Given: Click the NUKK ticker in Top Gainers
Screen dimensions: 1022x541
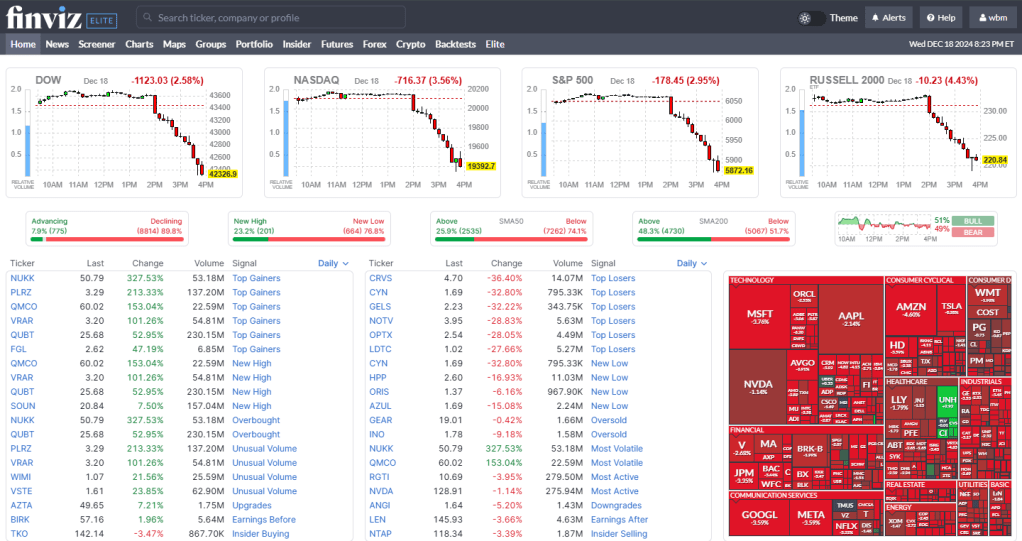Looking at the screenshot, I should [22, 278].
